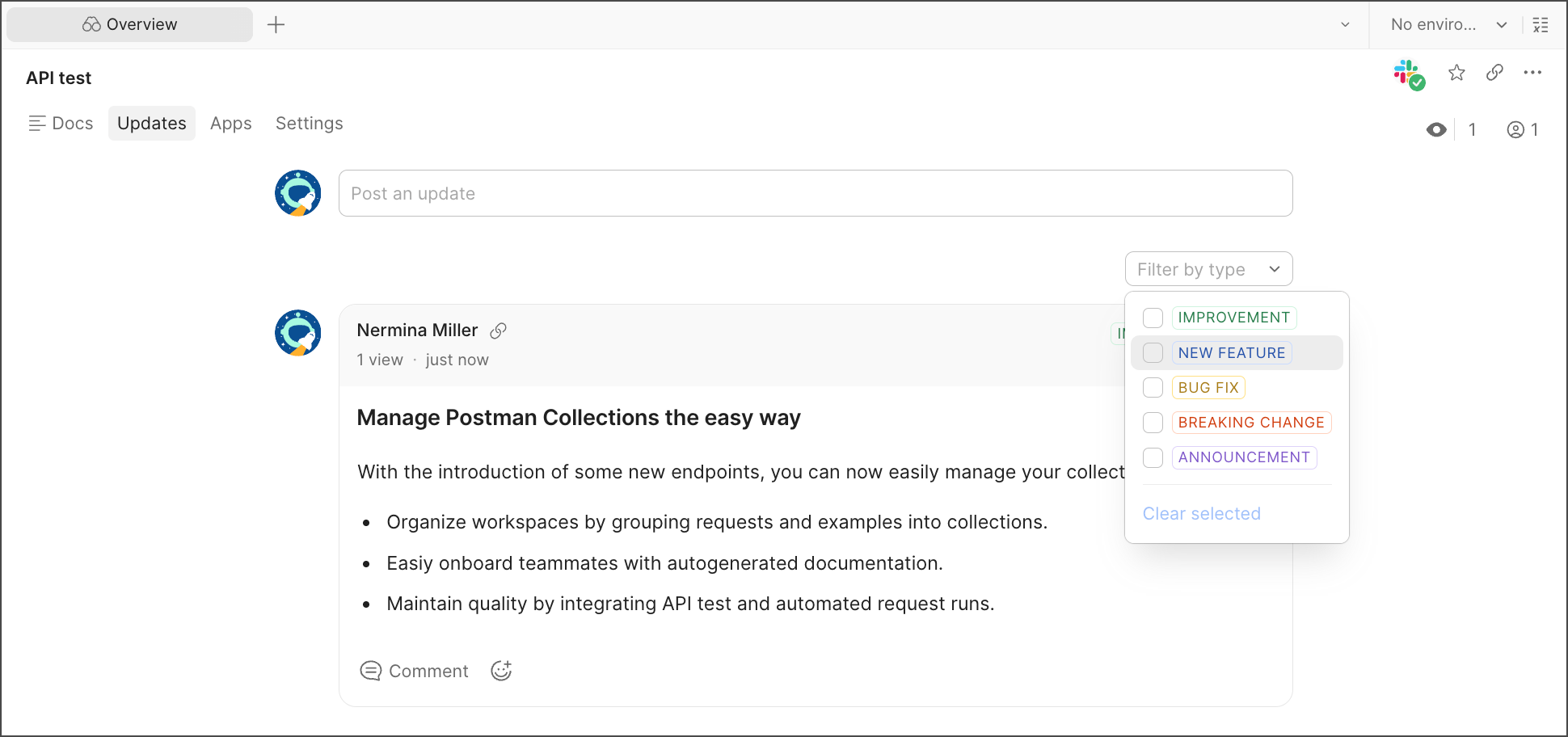
Task: Go to the Settings tab
Action: pos(310,124)
